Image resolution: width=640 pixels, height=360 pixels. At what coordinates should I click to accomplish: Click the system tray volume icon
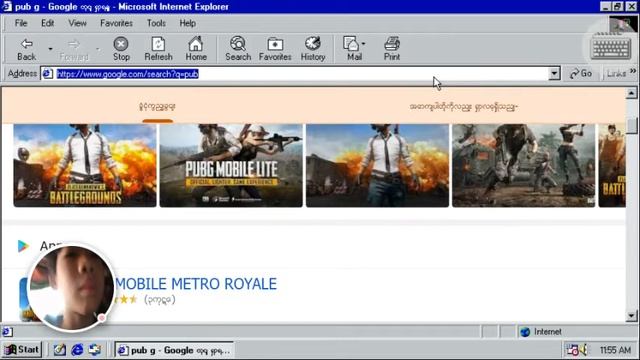(583, 350)
